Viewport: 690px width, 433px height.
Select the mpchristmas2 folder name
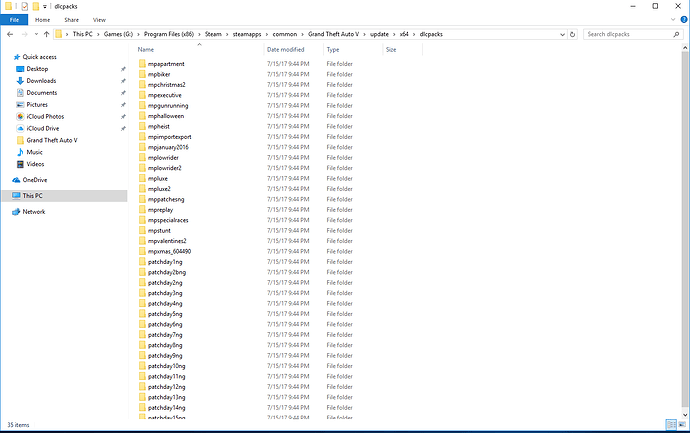[x=166, y=84]
